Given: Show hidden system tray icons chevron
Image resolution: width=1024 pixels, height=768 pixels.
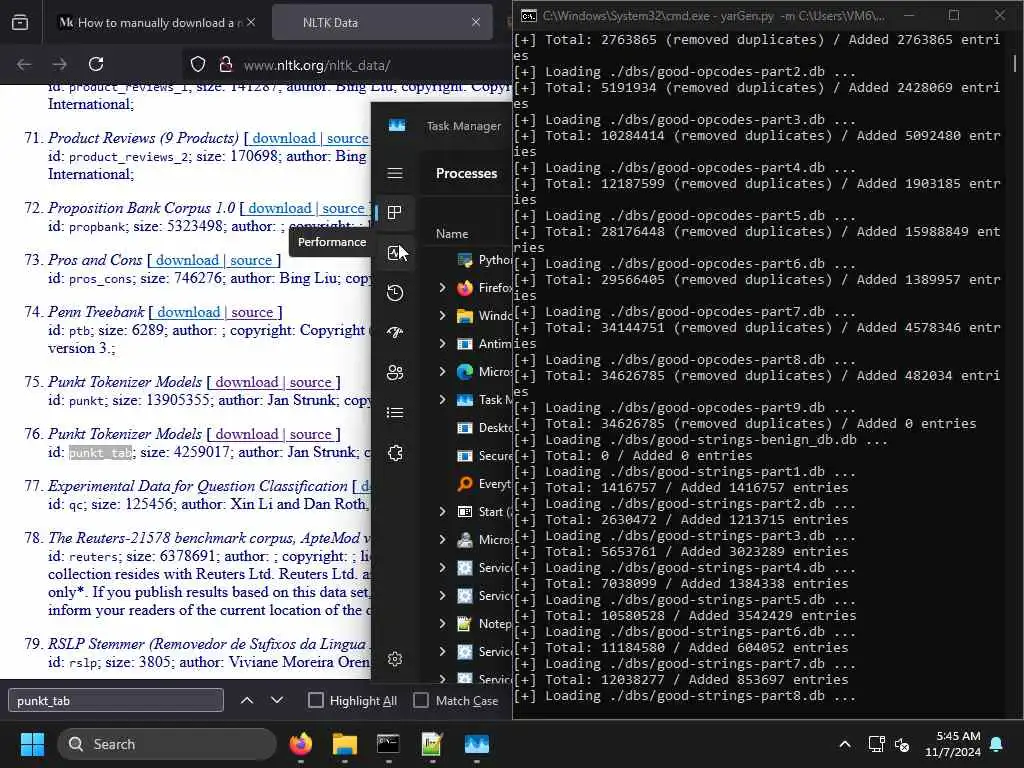Looking at the screenshot, I should [844, 744].
